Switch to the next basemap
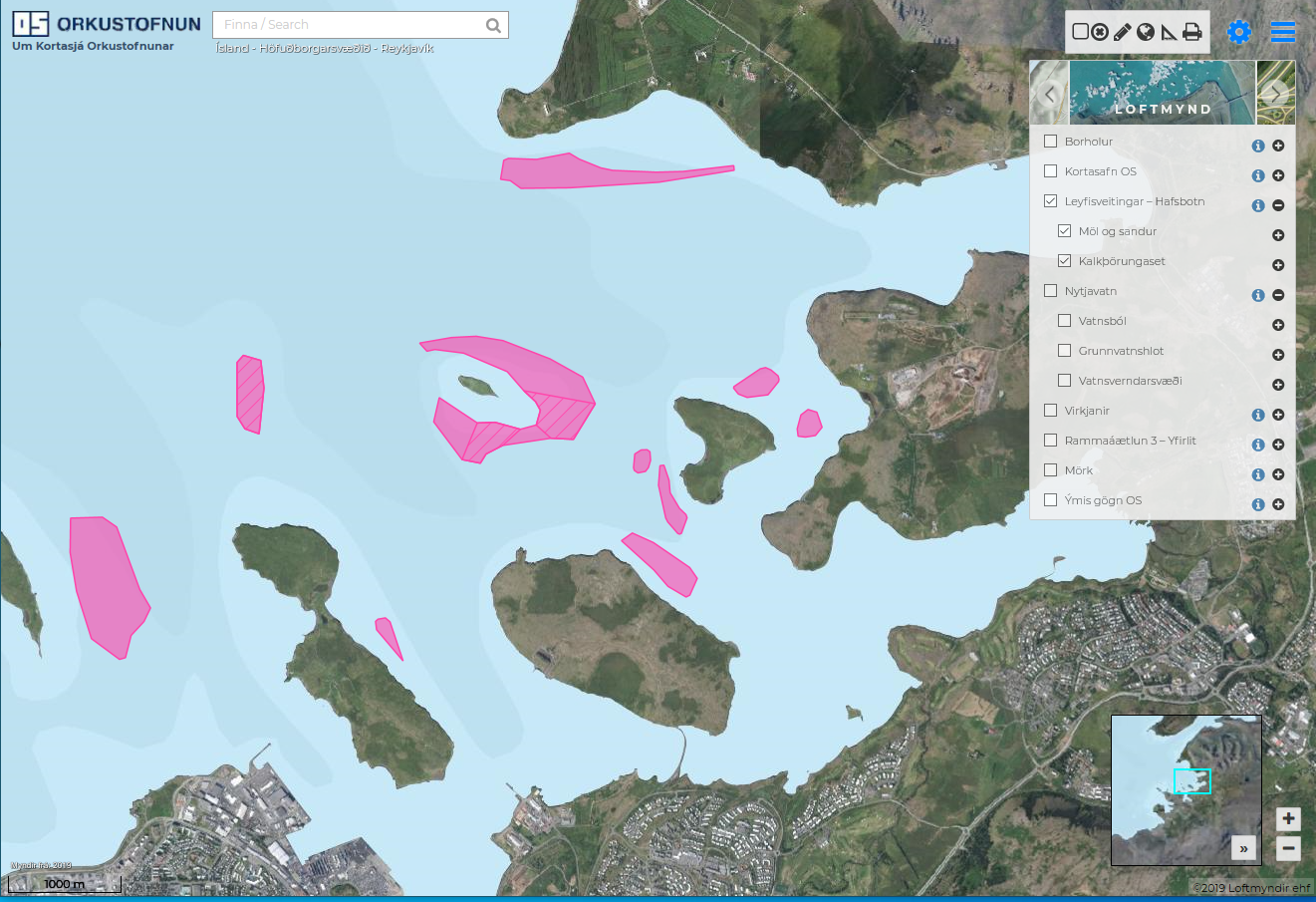This screenshot has width=1316, height=902. (1276, 94)
